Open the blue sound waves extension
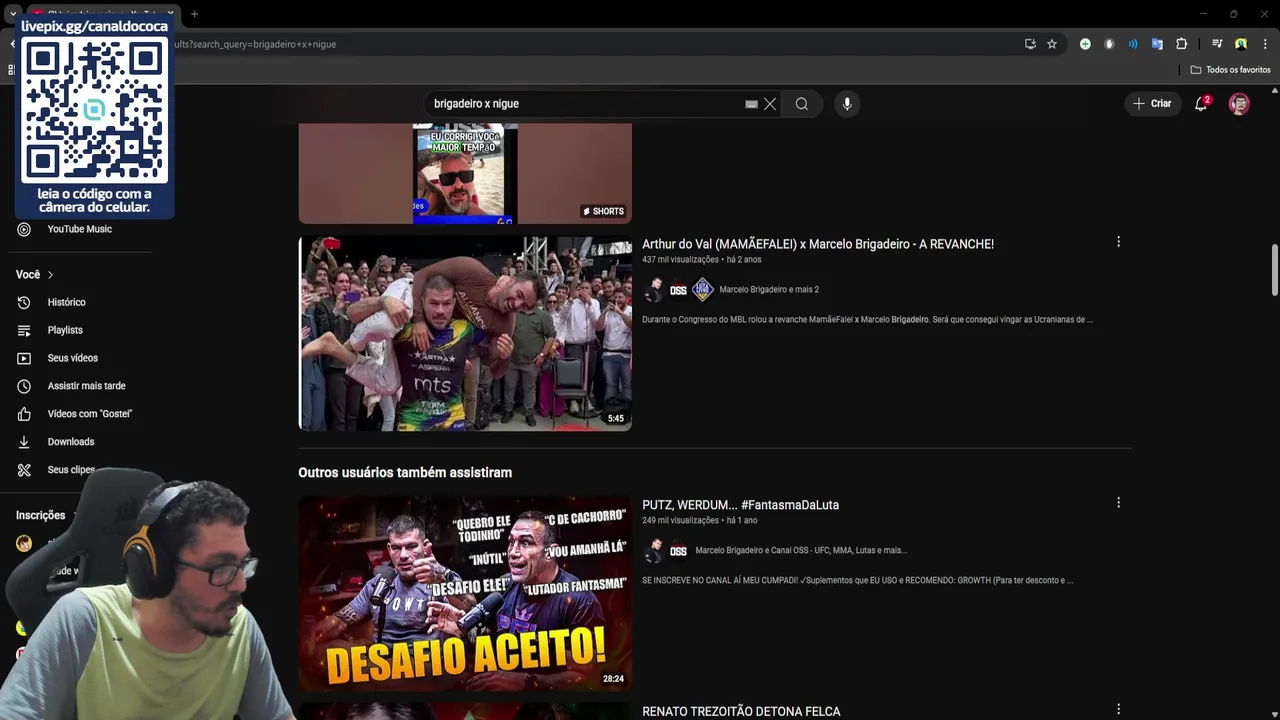Screen dimensions: 1280x720 [x=1133, y=44]
